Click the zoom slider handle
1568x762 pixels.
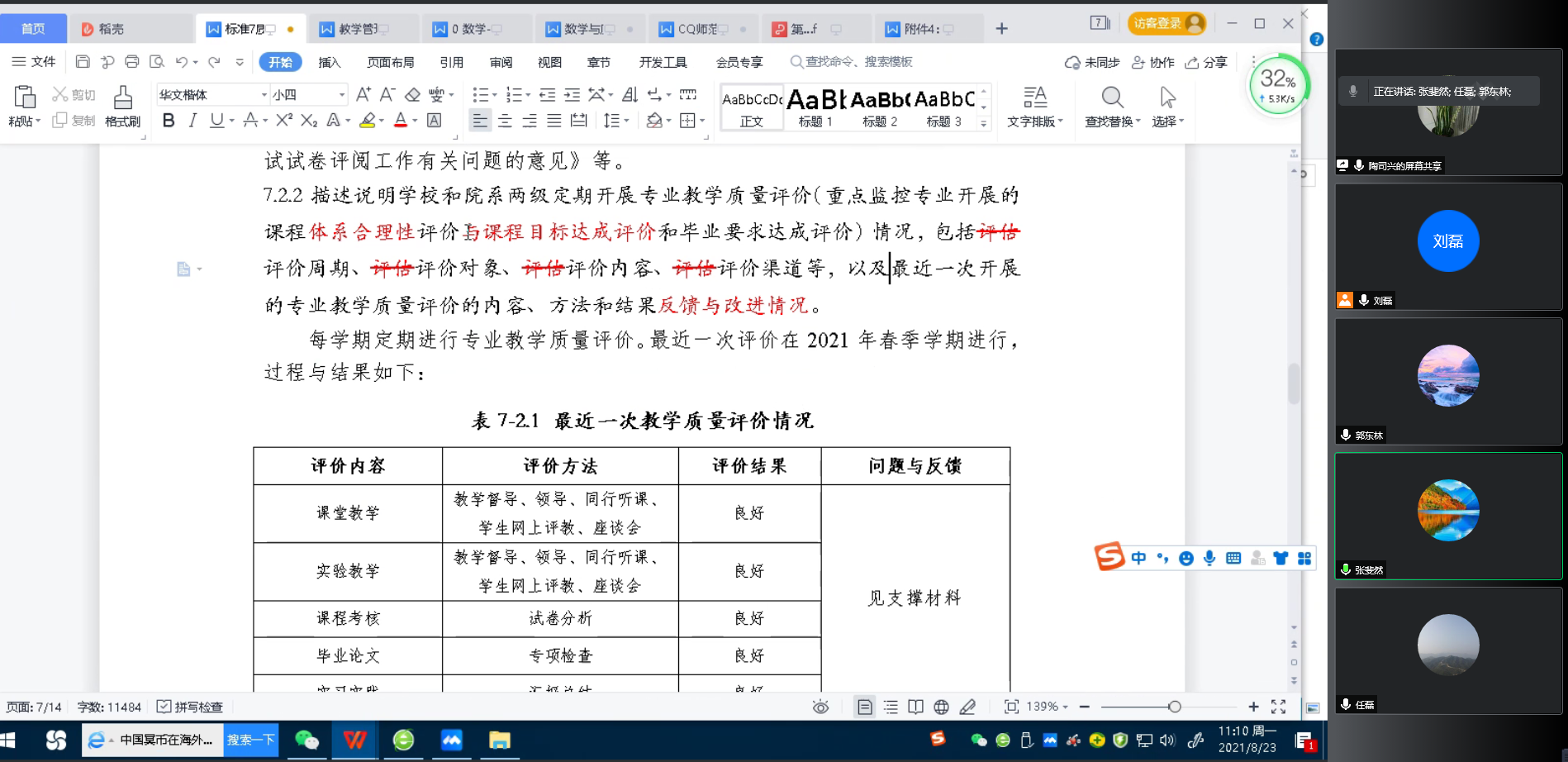[x=1174, y=707]
